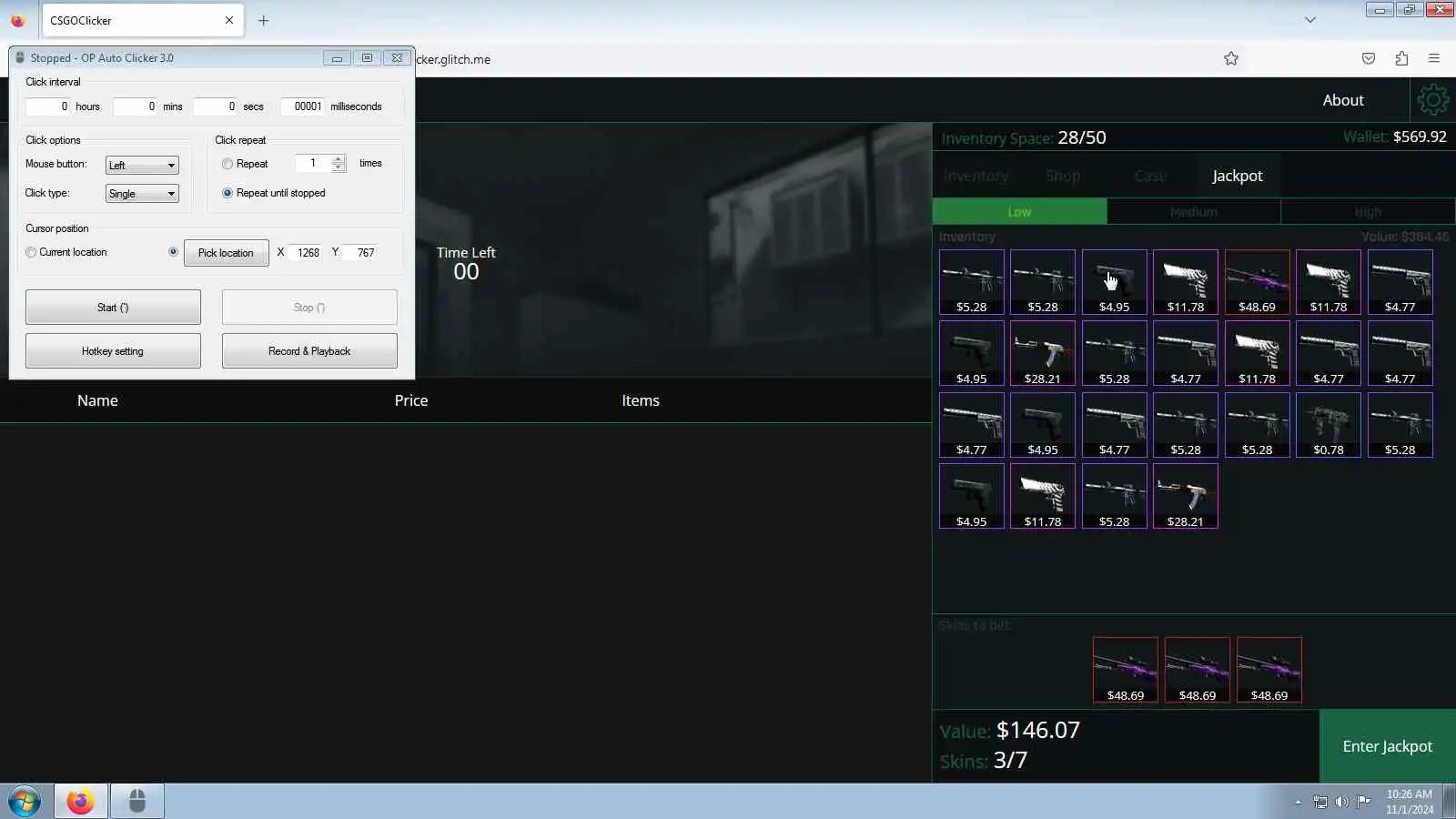Click the Enter Jackpot button

click(x=1388, y=746)
